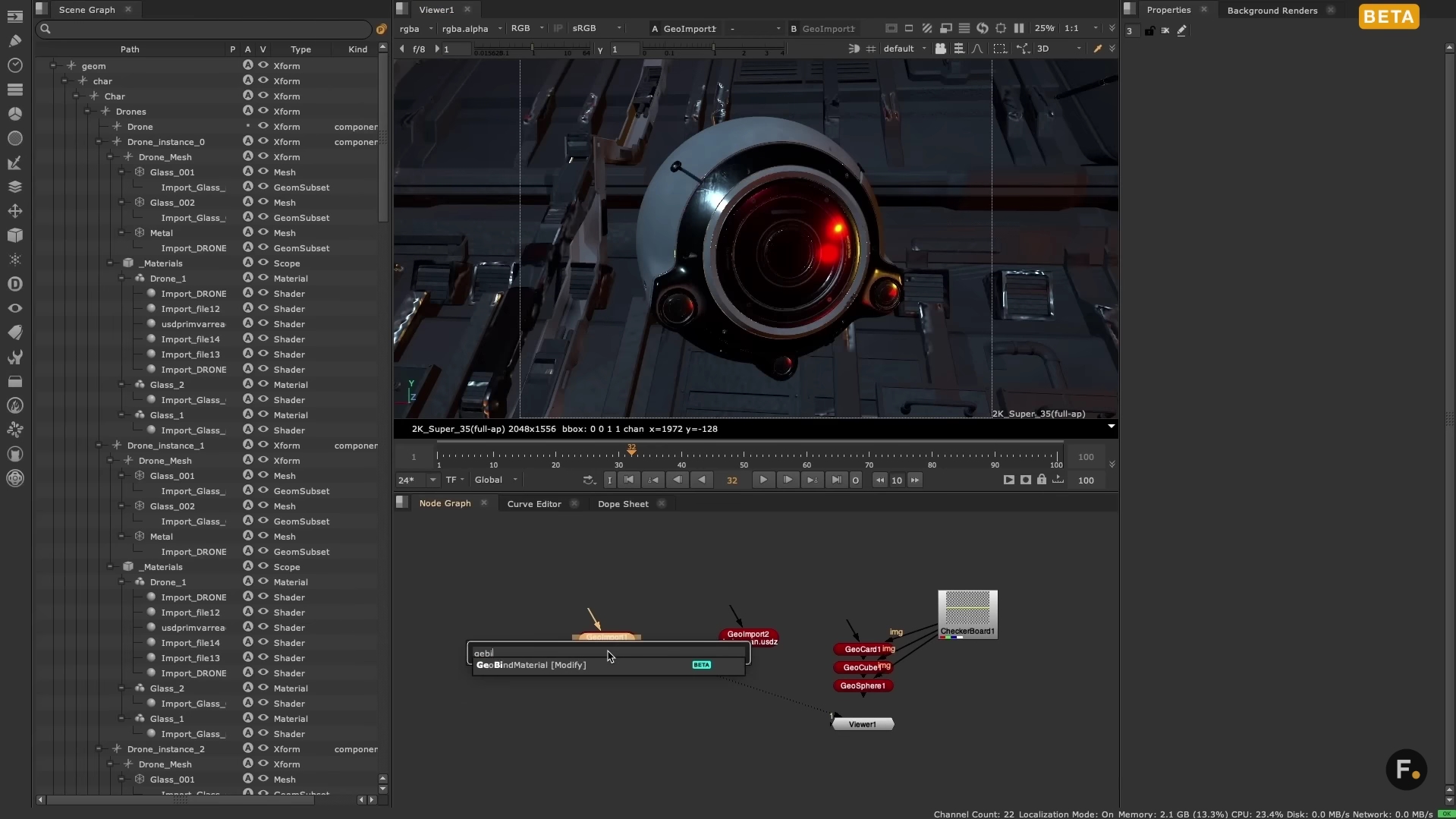
Task: Collapse the geom tree node
Action: tap(53, 66)
